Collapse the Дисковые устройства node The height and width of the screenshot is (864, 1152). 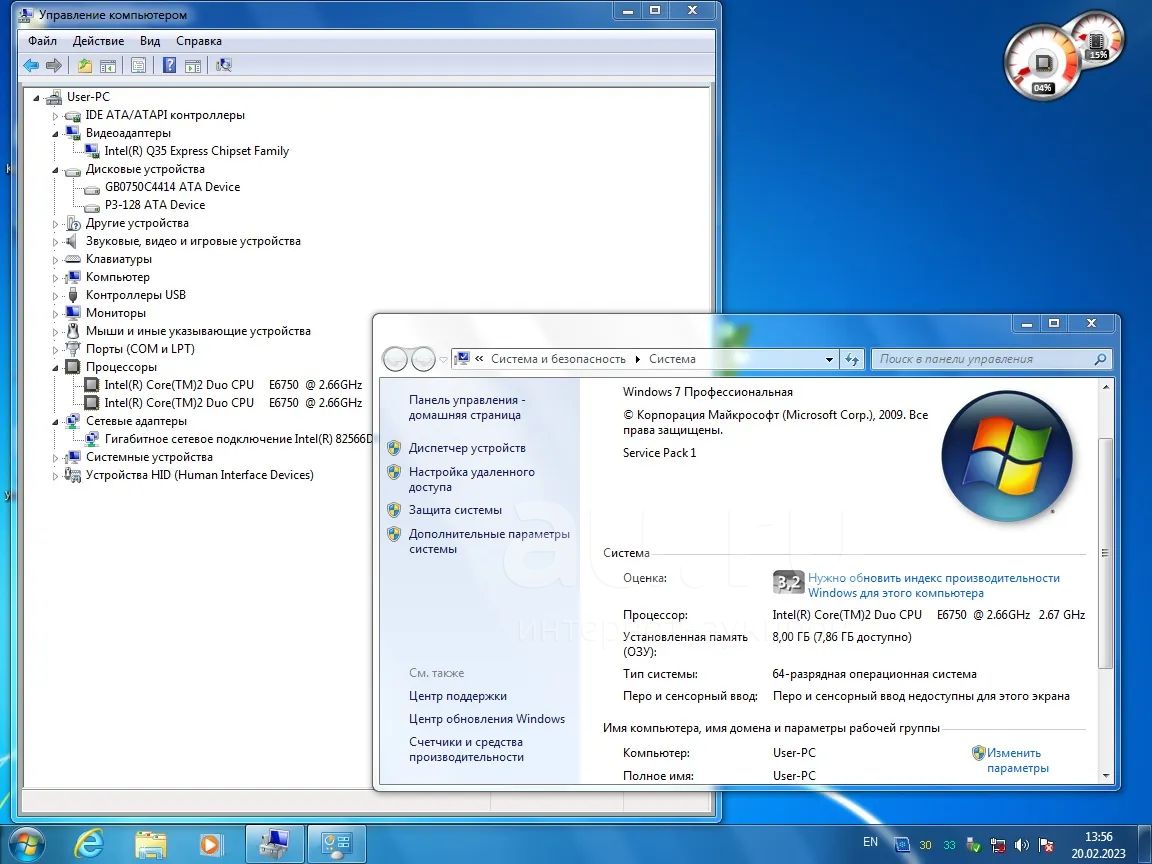(x=55, y=170)
